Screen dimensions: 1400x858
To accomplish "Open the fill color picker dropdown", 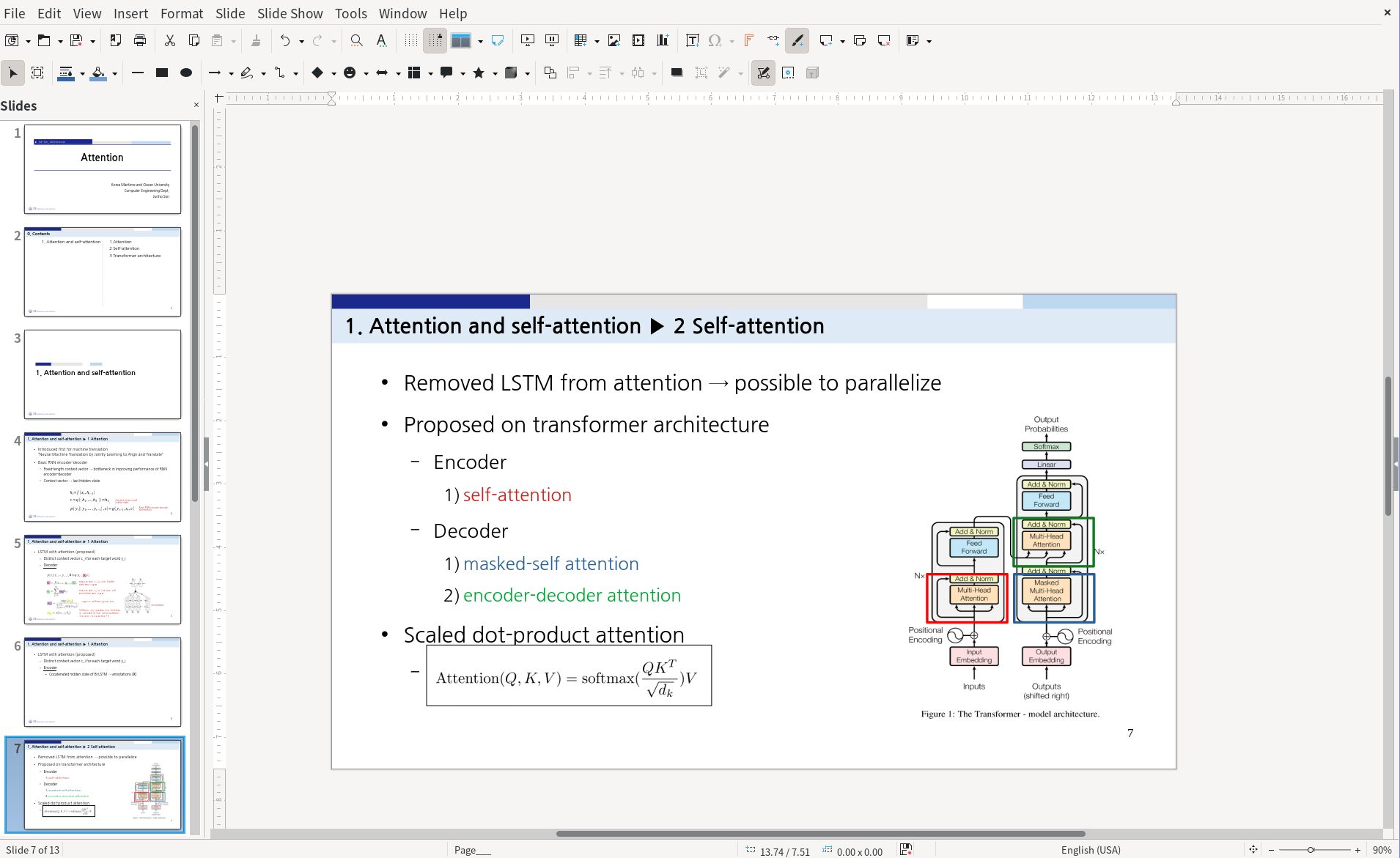I will click(x=114, y=73).
